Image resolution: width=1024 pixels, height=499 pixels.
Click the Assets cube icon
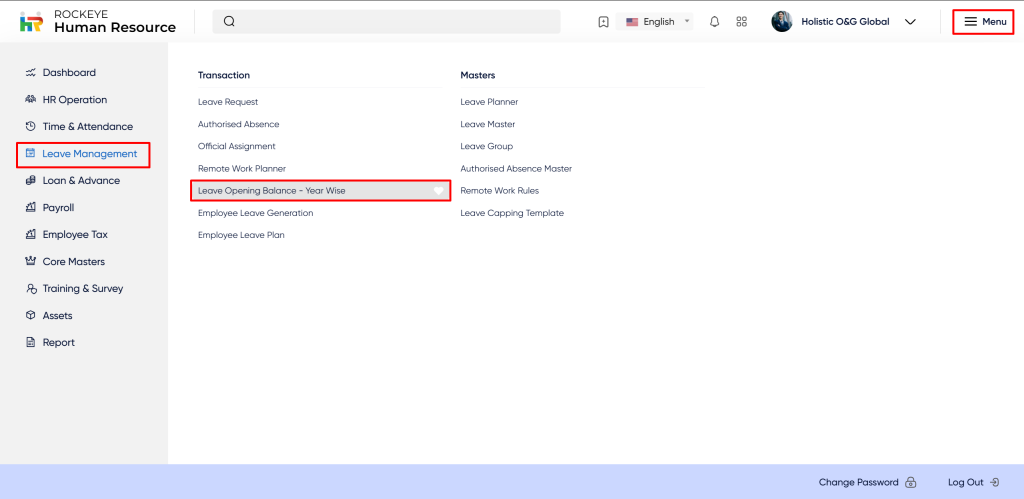coord(30,316)
